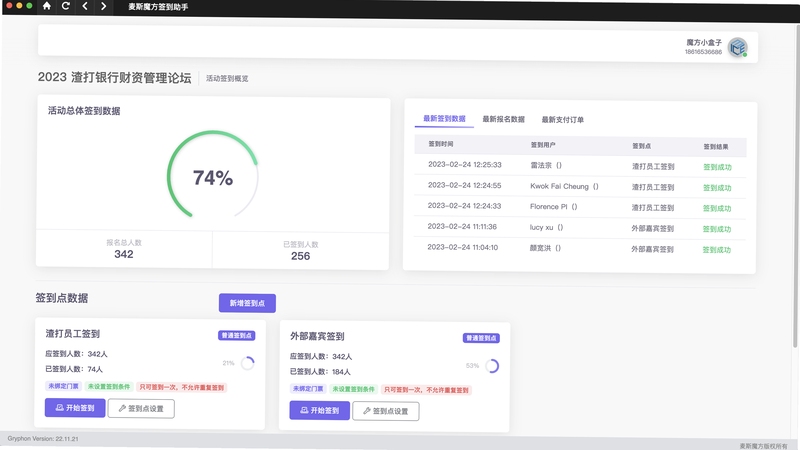Click the 渣打员工签到 card title
This screenshot has height=450, width=800.
[x=72, y=334]
